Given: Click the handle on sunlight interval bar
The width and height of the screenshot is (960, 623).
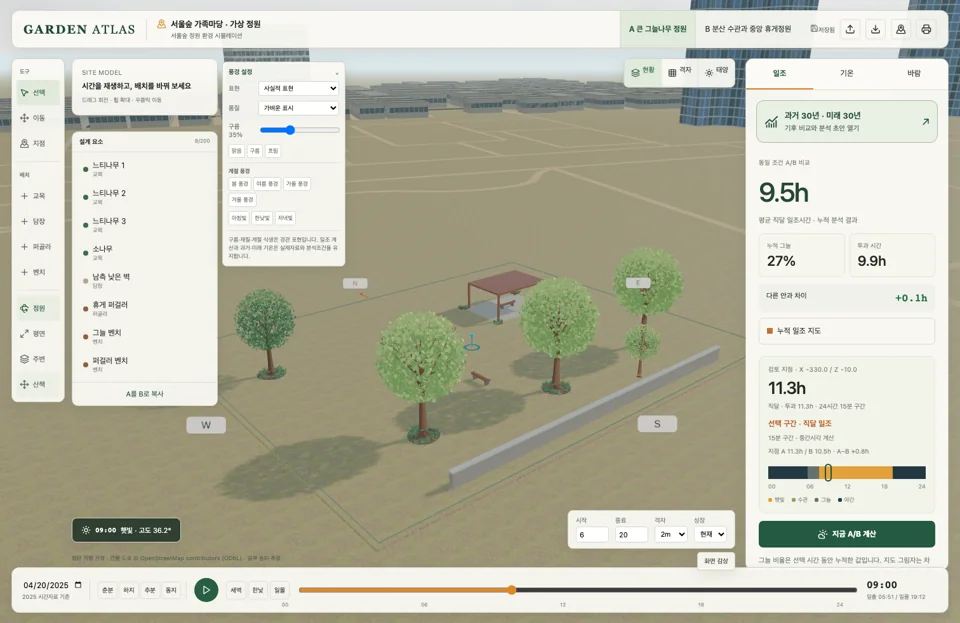Looking at the screenshot, I should point(828,472).
